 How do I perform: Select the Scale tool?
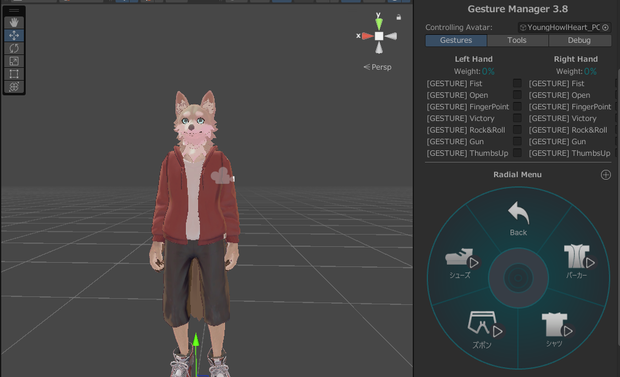coord(14,61)
